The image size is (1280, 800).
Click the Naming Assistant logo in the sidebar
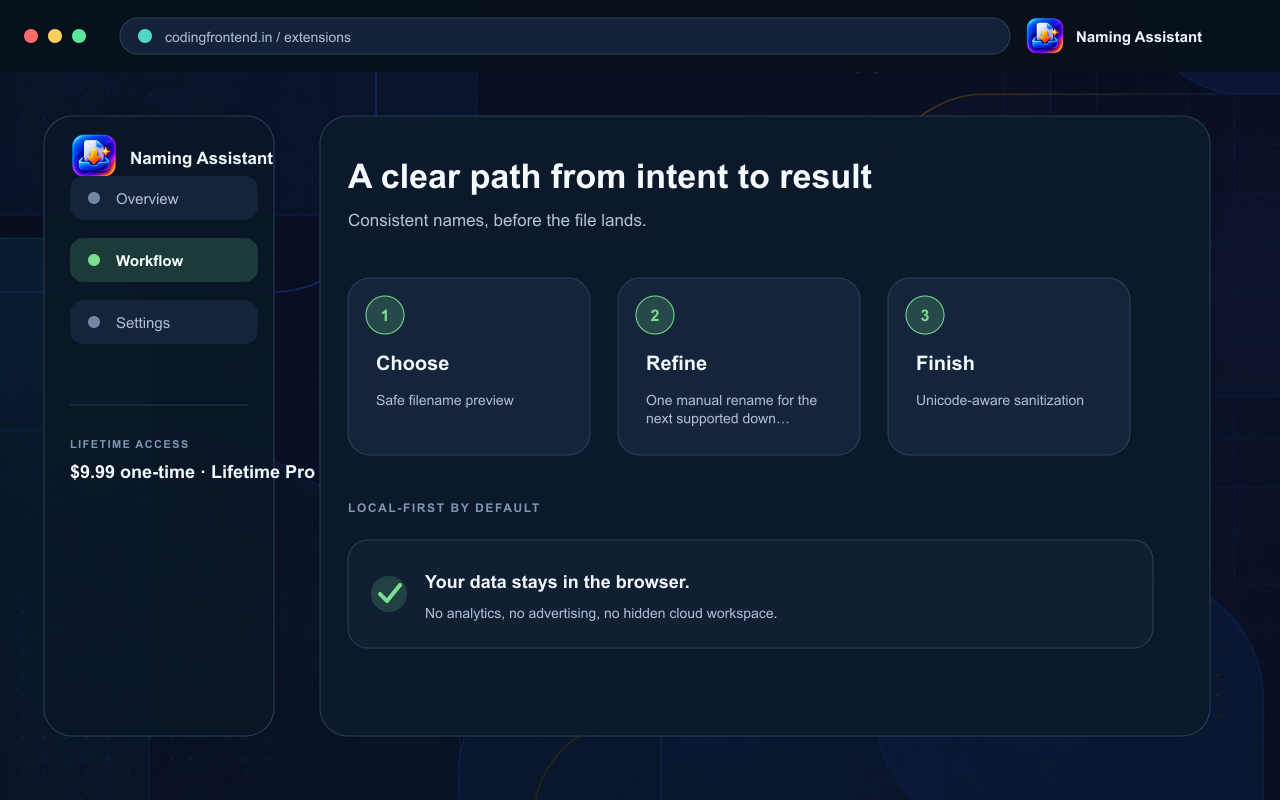tap(94, 156)
